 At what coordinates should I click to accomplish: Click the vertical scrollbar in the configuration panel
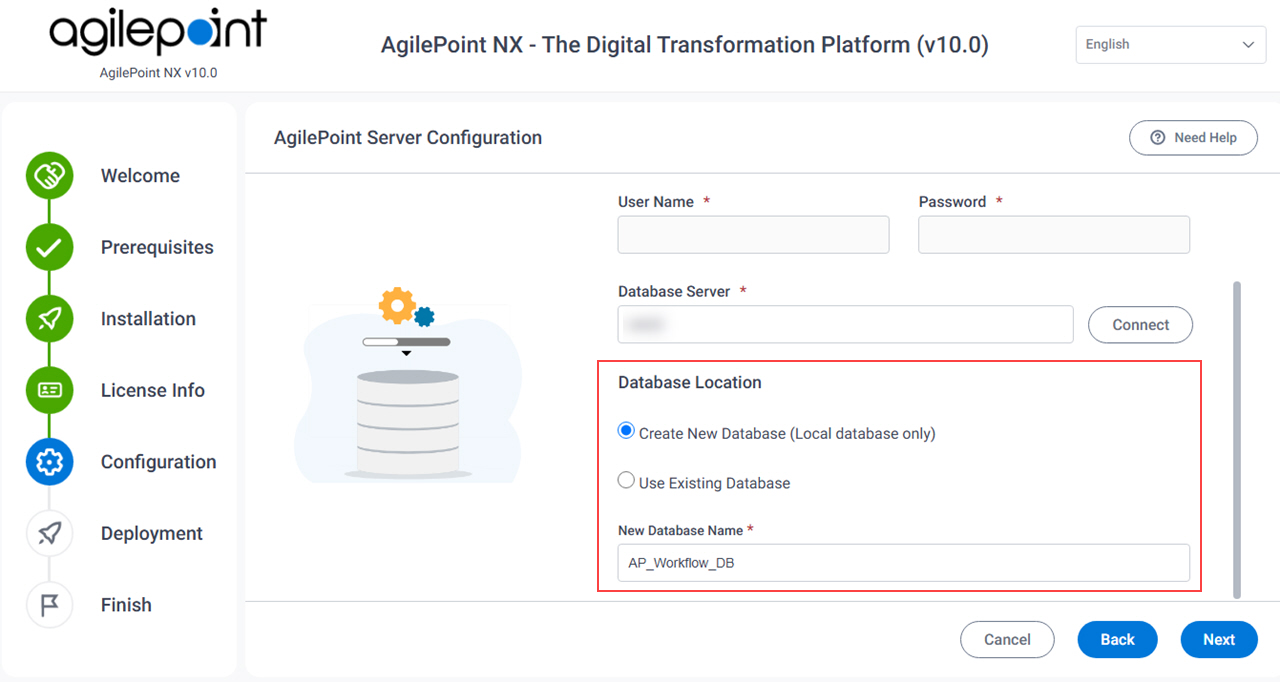pyautogui.click(x=1237, y=440)
